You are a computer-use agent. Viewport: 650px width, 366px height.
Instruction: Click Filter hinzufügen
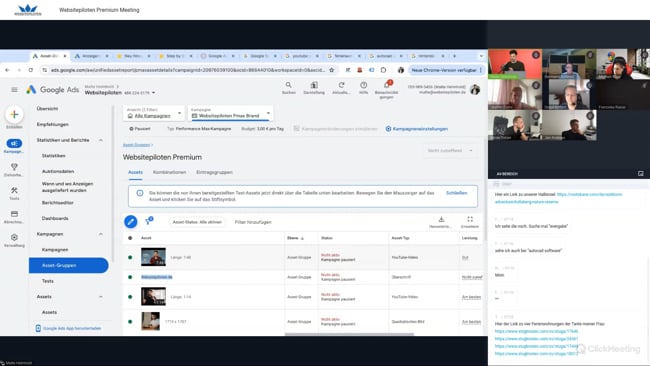pyautogui.click(x=253, y=222)
